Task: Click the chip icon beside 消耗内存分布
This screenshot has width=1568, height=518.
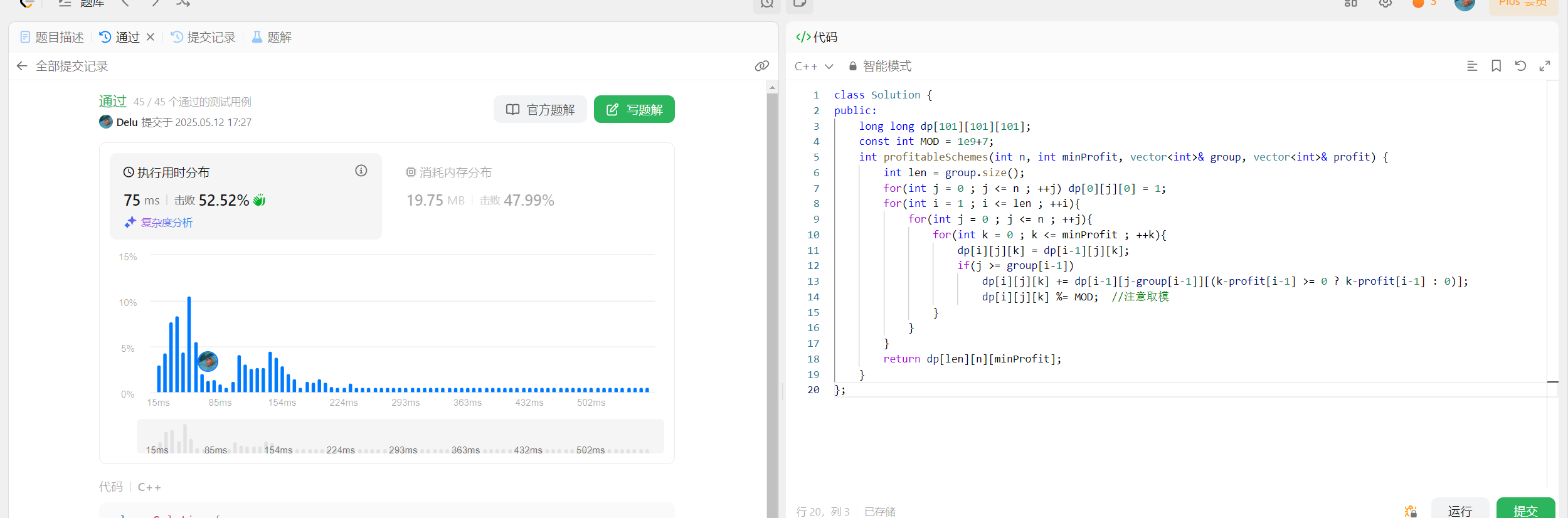Action: (411, 172)
